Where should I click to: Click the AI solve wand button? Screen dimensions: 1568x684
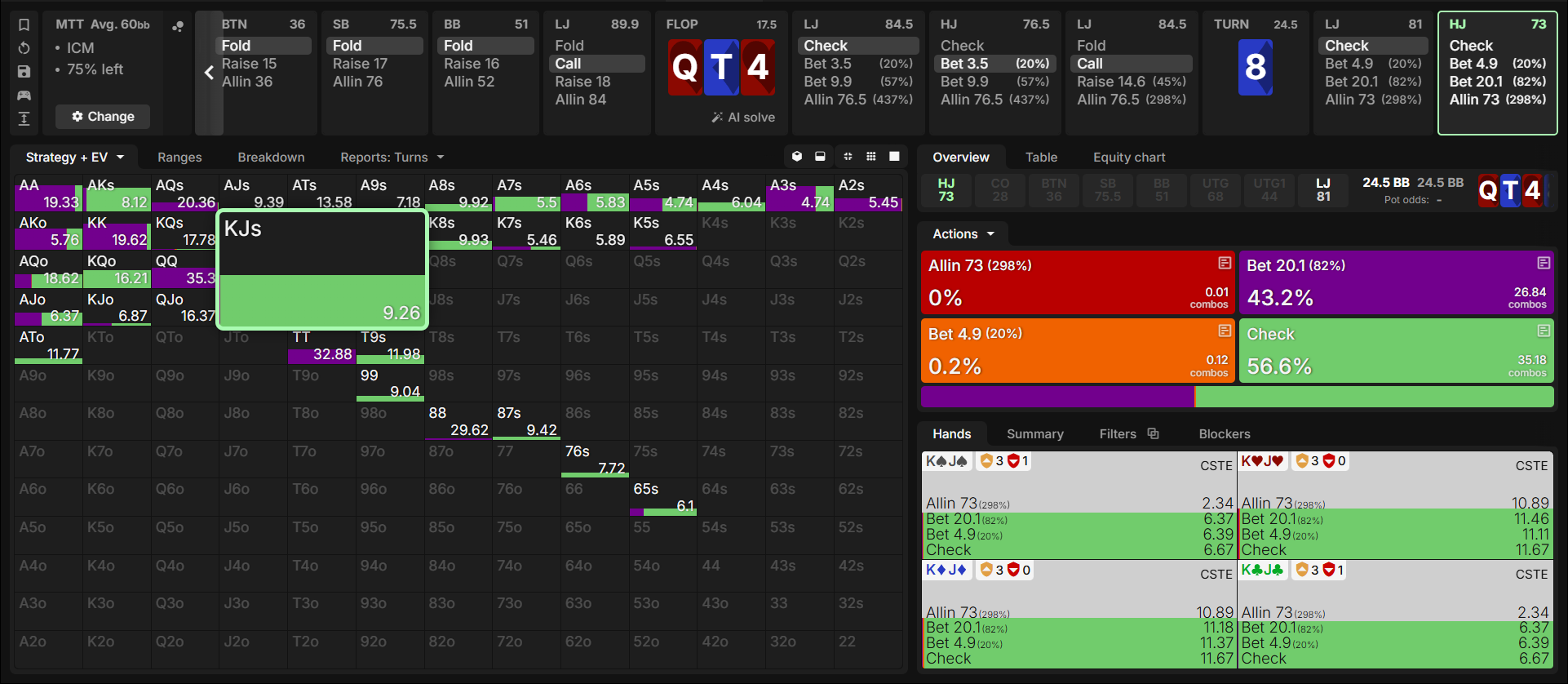(743, 118)
